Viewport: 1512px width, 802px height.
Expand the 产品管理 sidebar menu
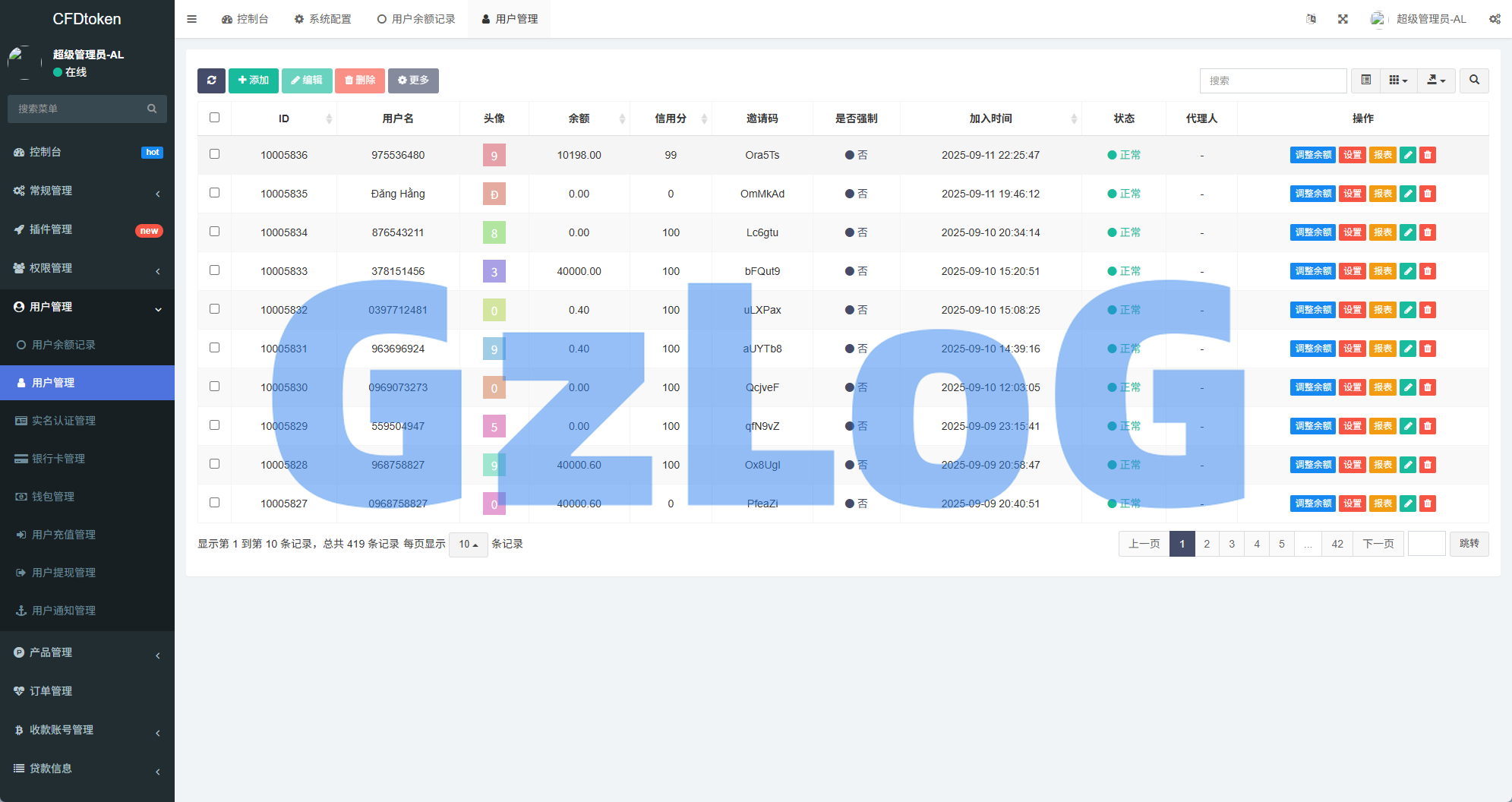tap(87, 652)
